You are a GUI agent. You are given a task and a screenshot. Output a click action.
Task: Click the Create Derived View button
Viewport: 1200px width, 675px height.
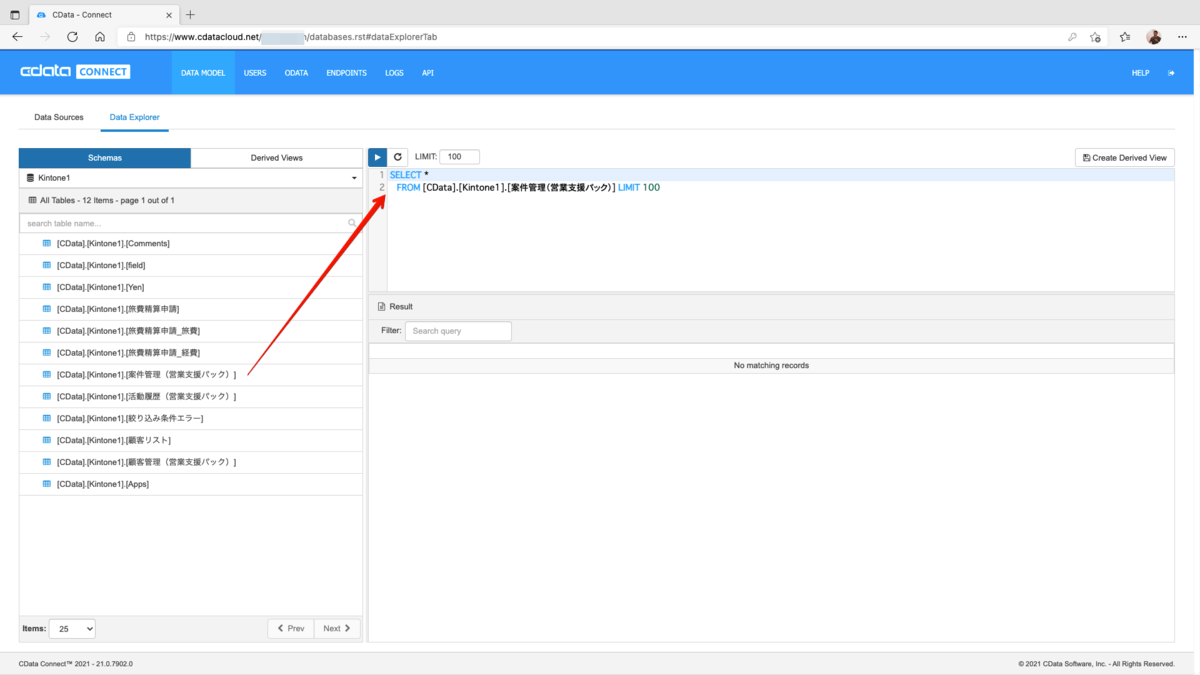point(1125,158)
